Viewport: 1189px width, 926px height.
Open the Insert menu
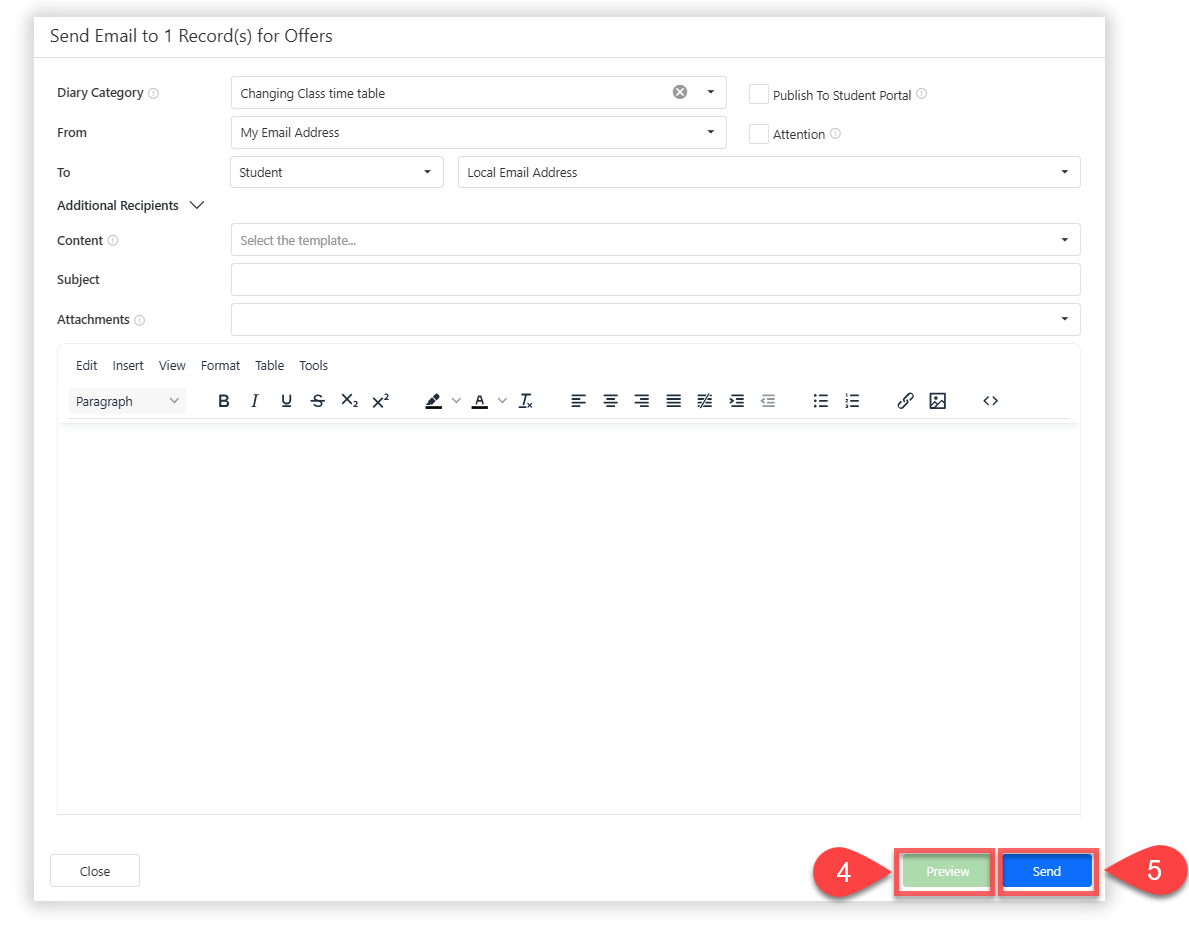coord(128,366)
